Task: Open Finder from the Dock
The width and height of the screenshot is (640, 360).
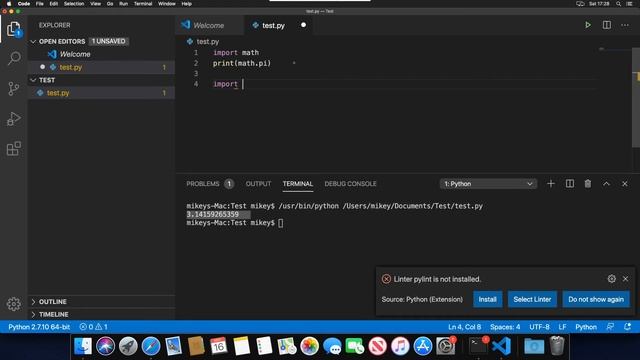Action: tap(83, 346)
